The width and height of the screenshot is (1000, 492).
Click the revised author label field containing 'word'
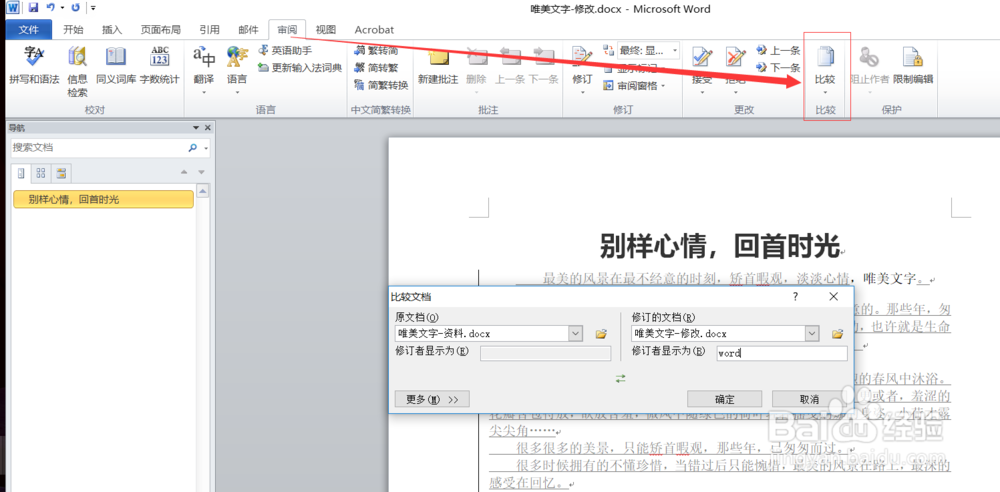782,353
